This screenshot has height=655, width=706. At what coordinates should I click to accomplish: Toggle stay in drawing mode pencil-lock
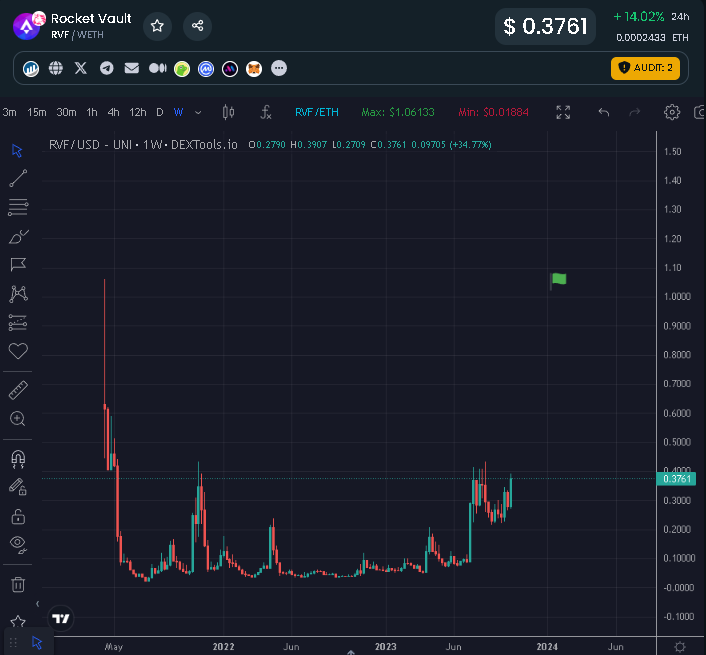18,487
